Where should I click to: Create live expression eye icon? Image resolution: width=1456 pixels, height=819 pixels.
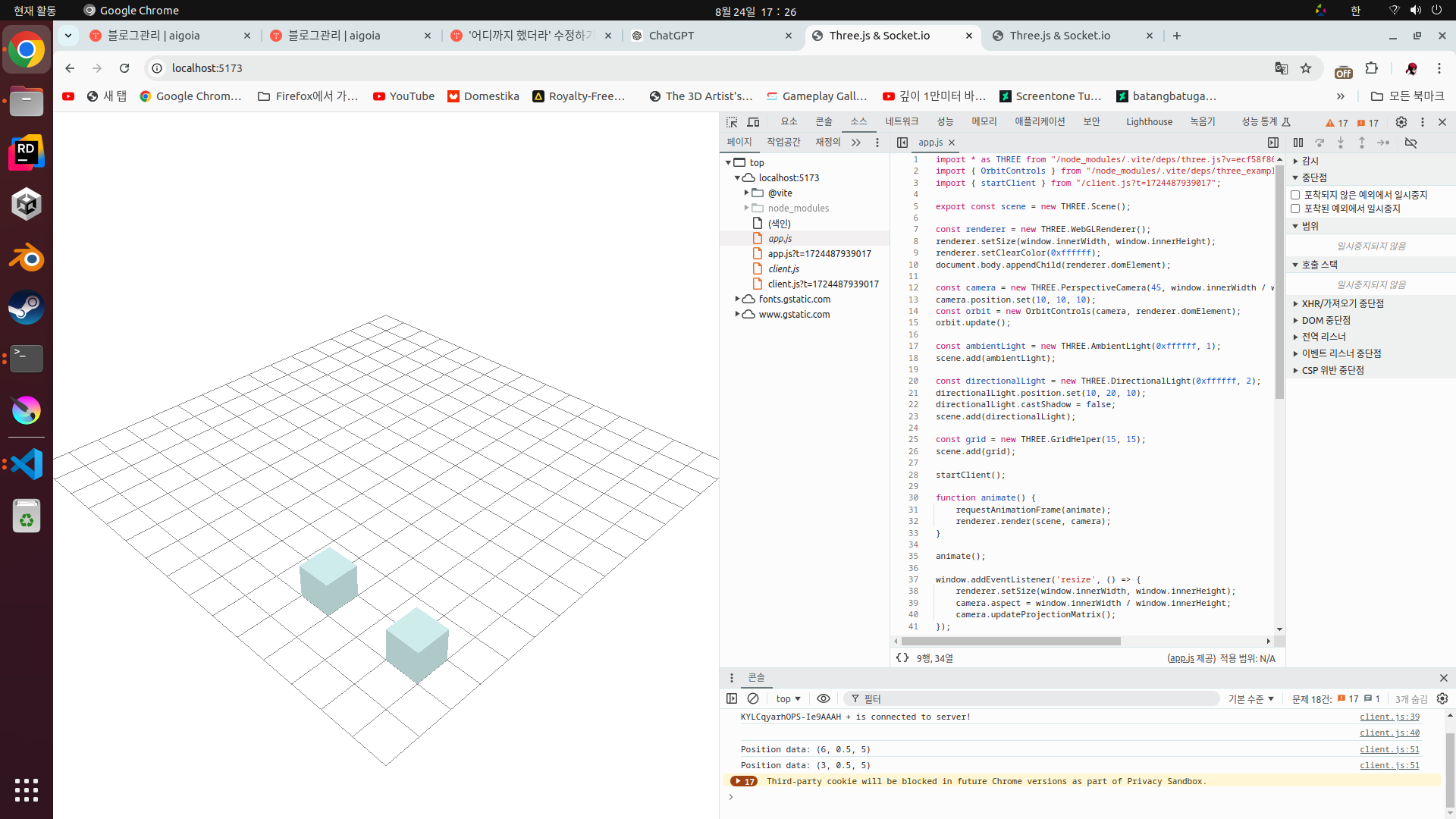click(x=824, y=698)
